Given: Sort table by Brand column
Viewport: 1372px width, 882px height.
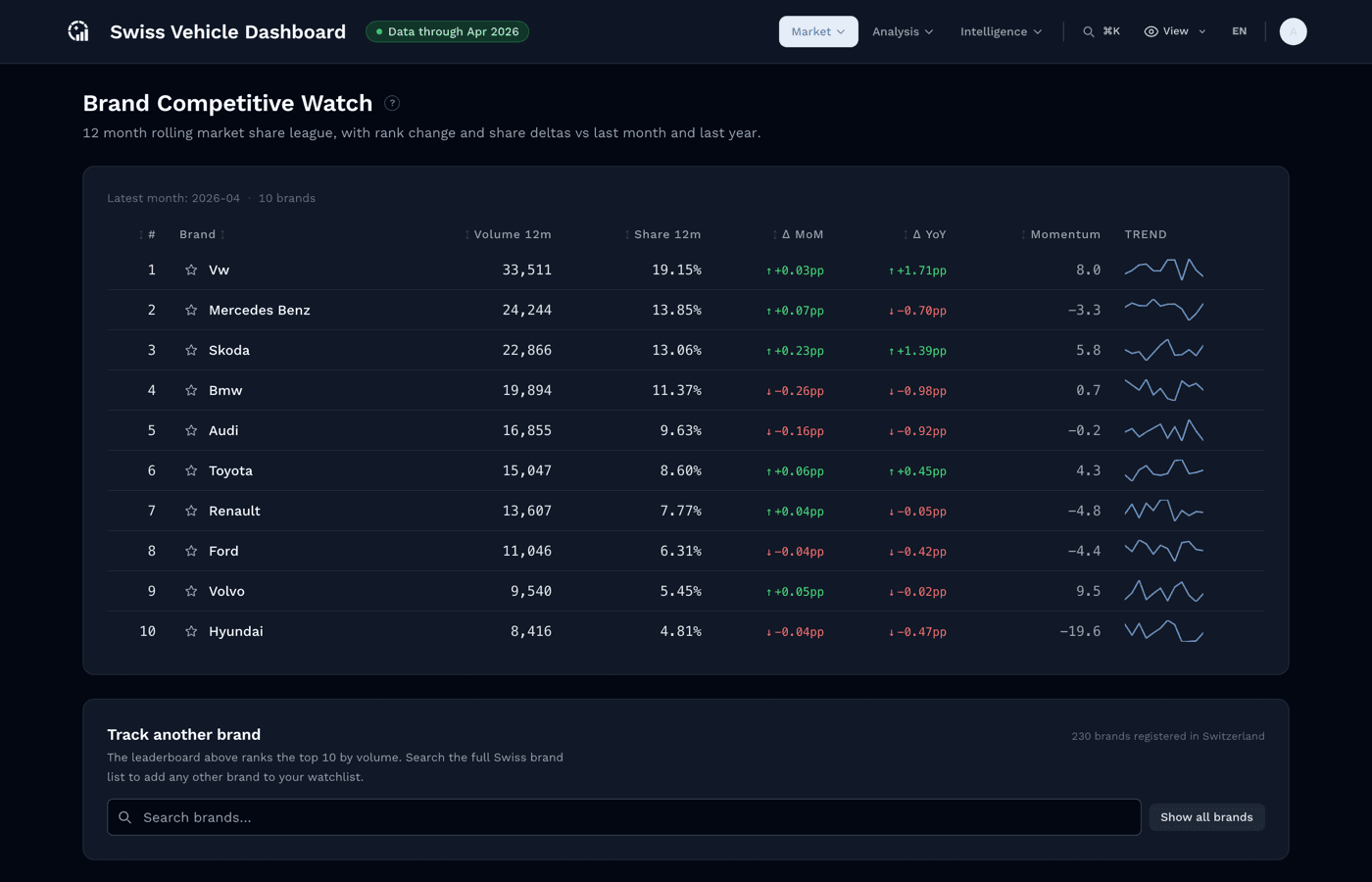Looking at the screenshot, I should pyautogui.click(x=202, y=234).
